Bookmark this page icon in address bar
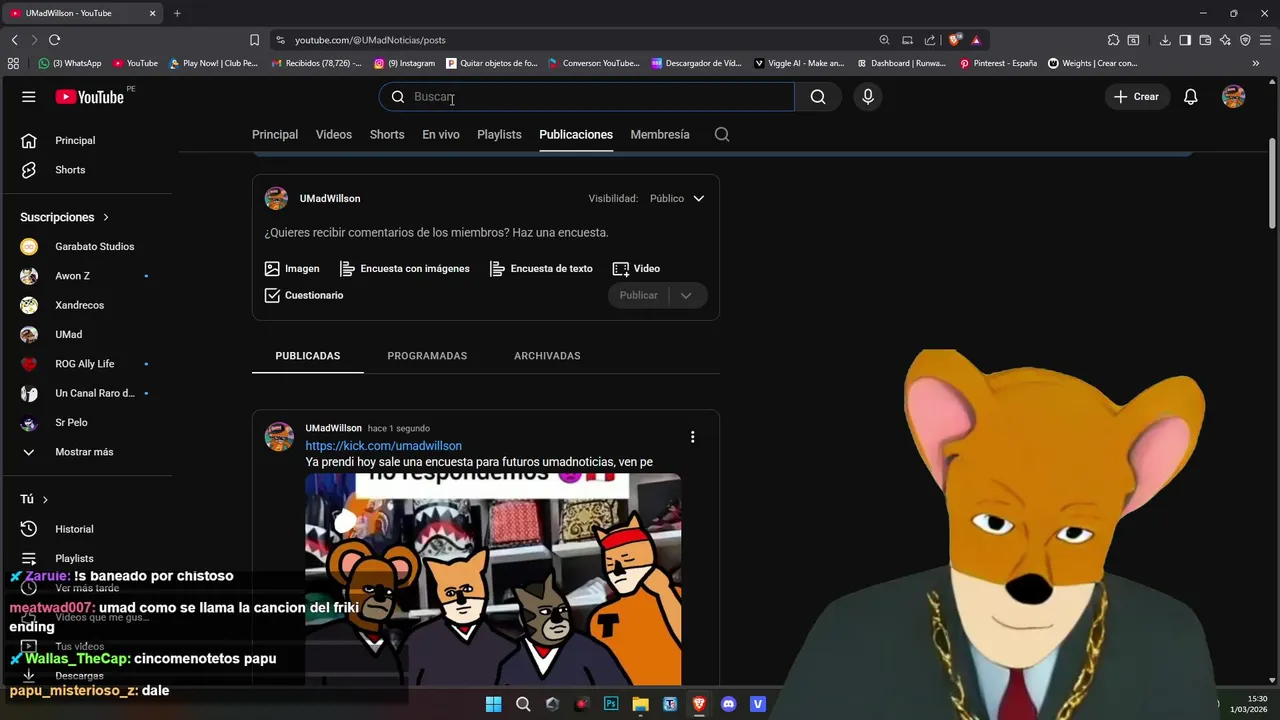This screenshot has height=720, width=1280. 254,40
